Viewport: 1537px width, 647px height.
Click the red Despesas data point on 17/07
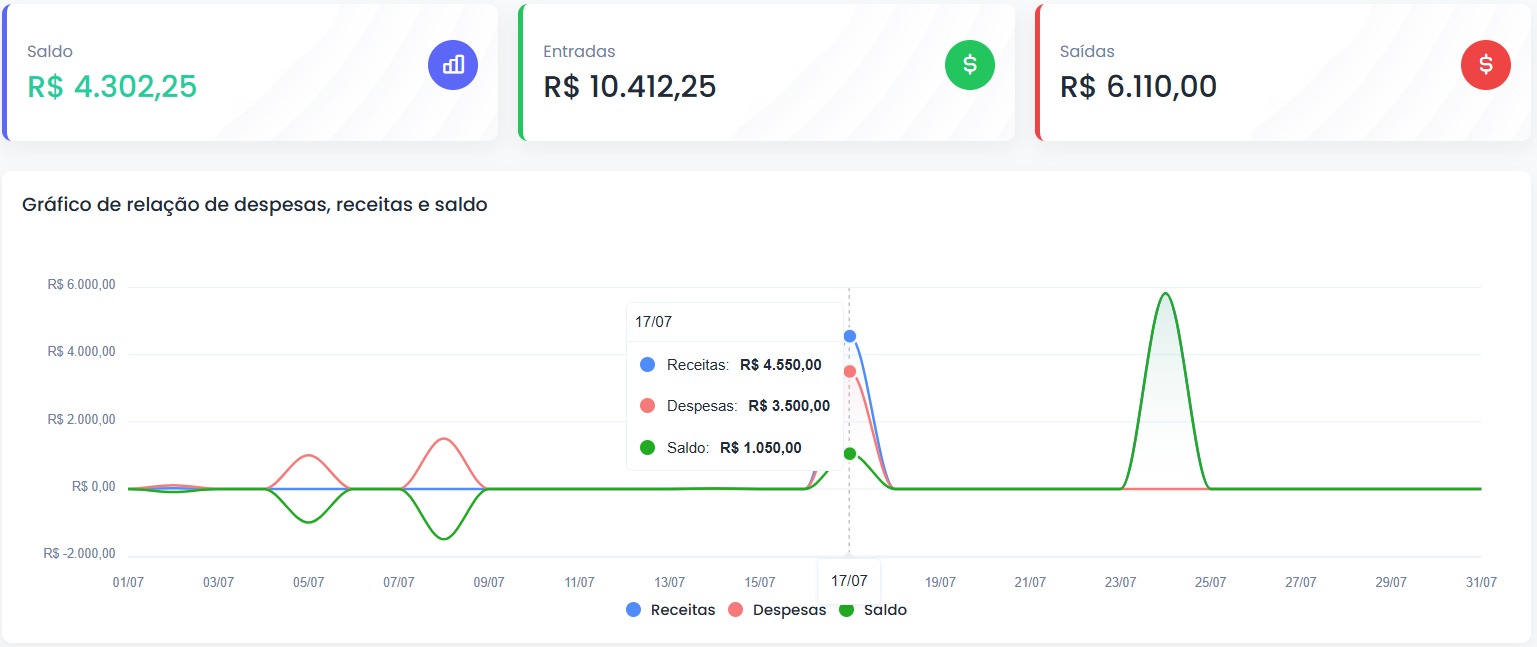click(850, 371)
